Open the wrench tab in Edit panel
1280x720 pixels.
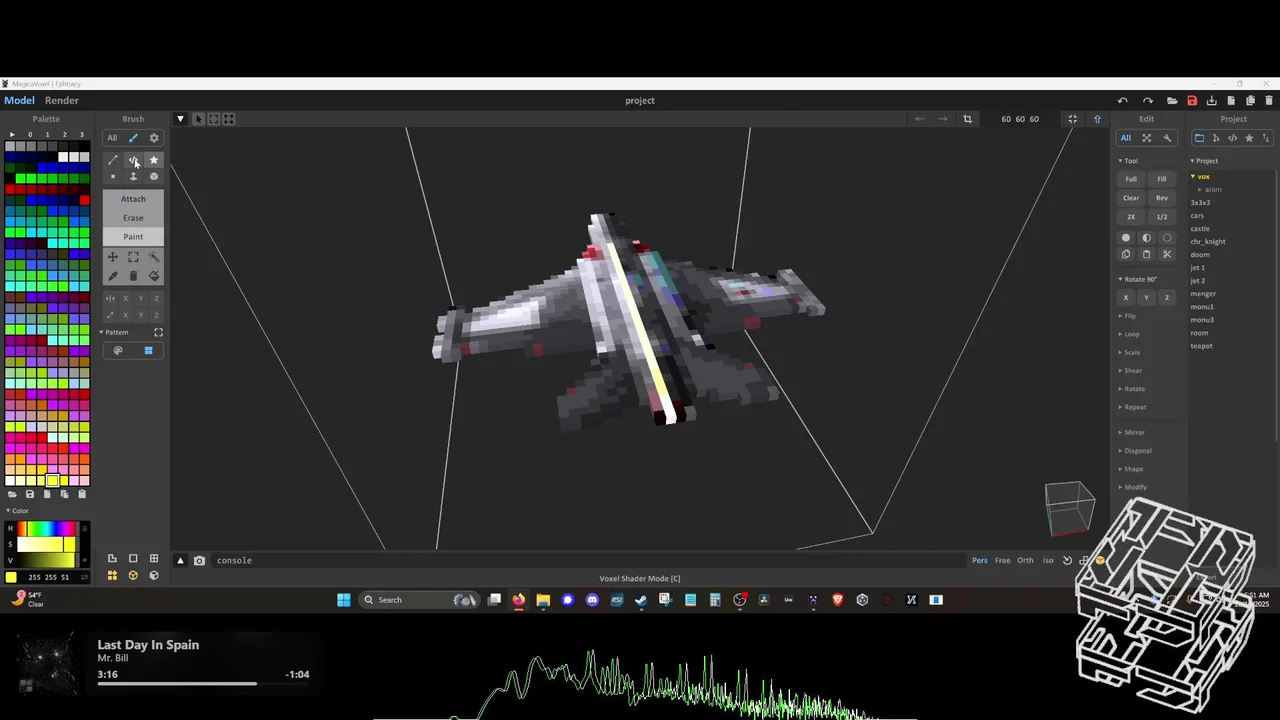[x=1167, y=138]
